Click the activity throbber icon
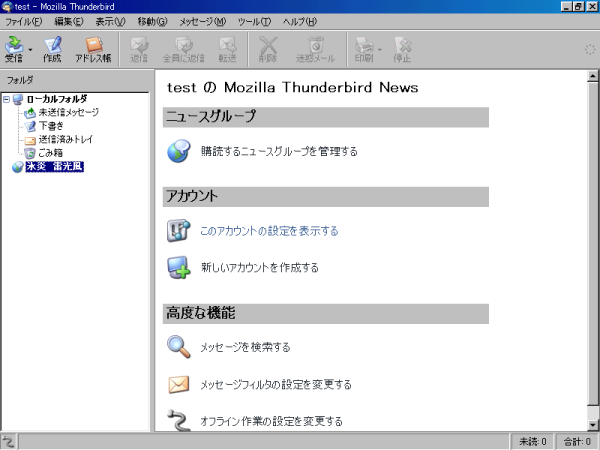This screenshot has width=600, height=450. pyautogui.click(x=590, y=50)
